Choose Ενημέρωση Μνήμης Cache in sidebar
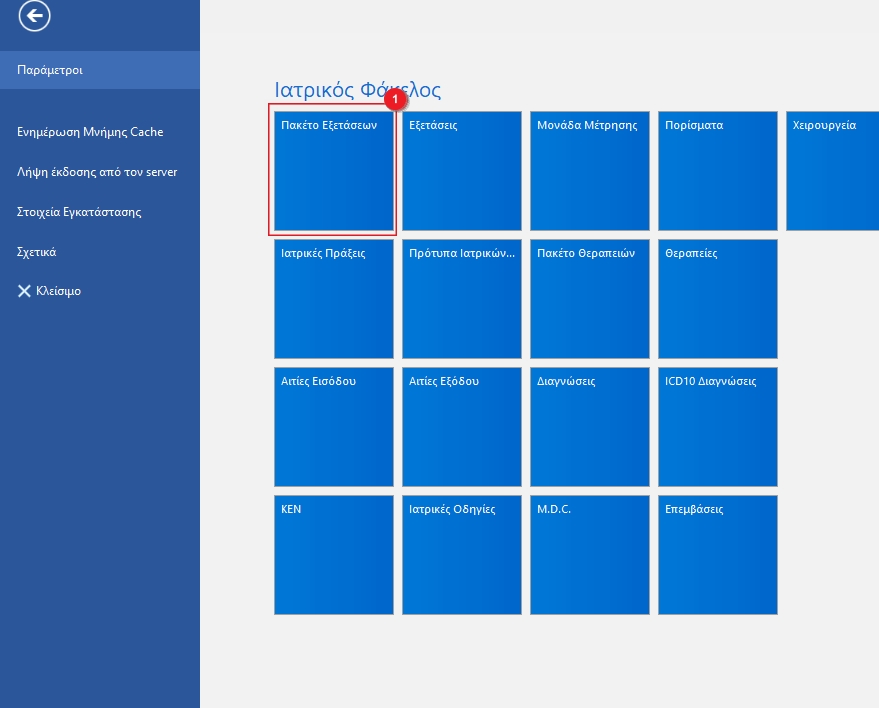The height and width of the screenshot is (708, 879). click(90, 132)
